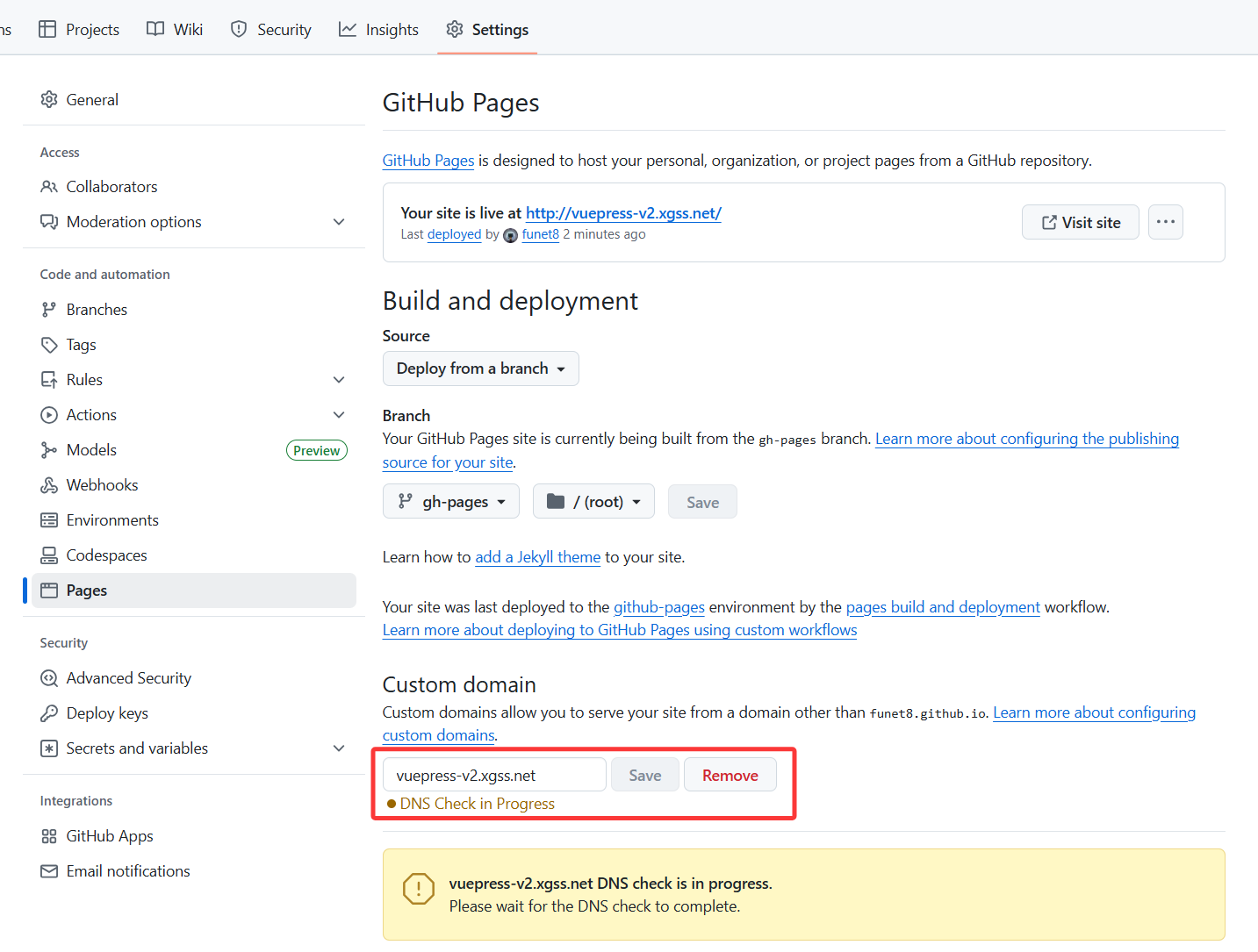The height and width of the screenshot is (952, 1258).
Task: Open the three-dot menu beside Visit site
Action: click(1165, 222)
